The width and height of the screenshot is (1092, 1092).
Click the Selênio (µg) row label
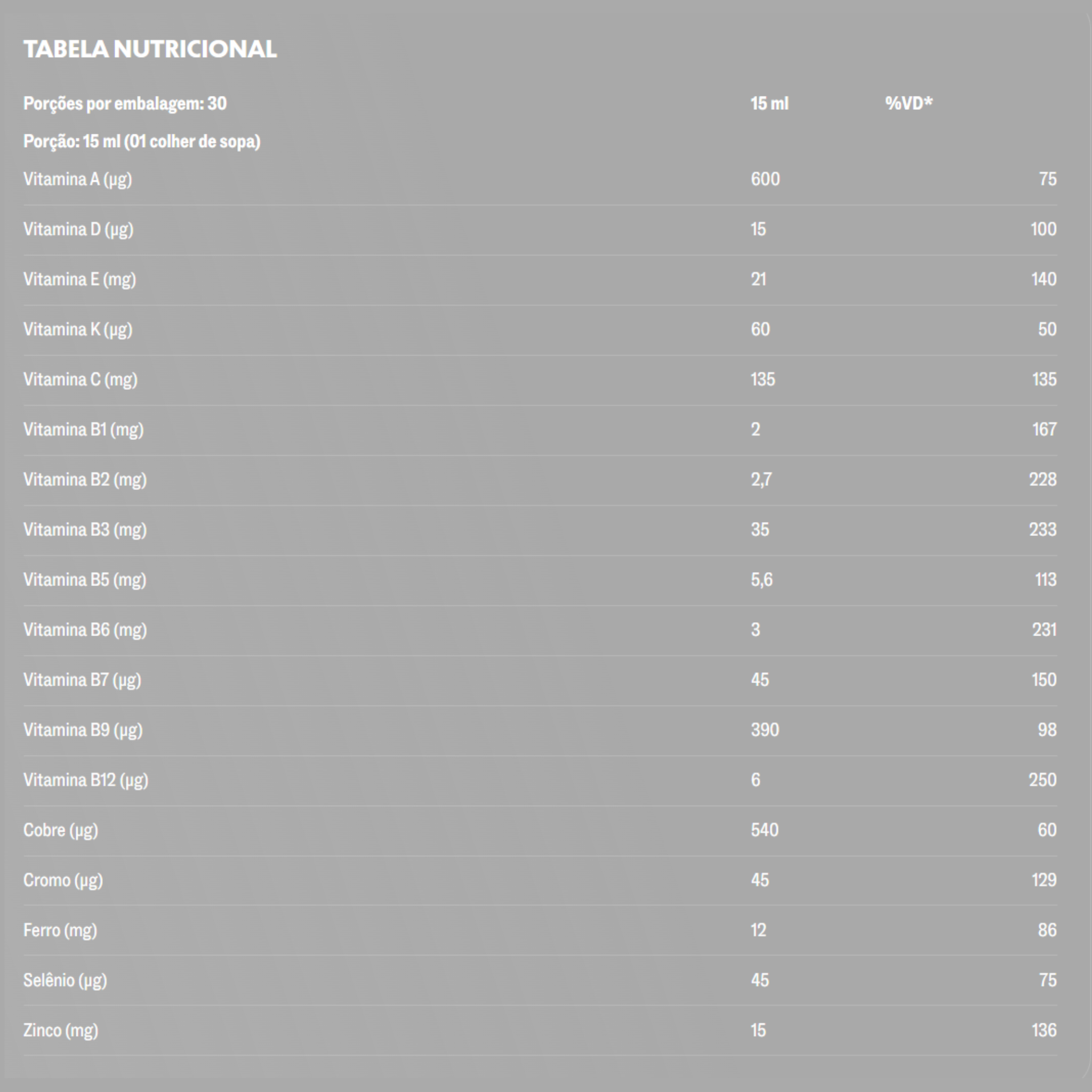65,980
